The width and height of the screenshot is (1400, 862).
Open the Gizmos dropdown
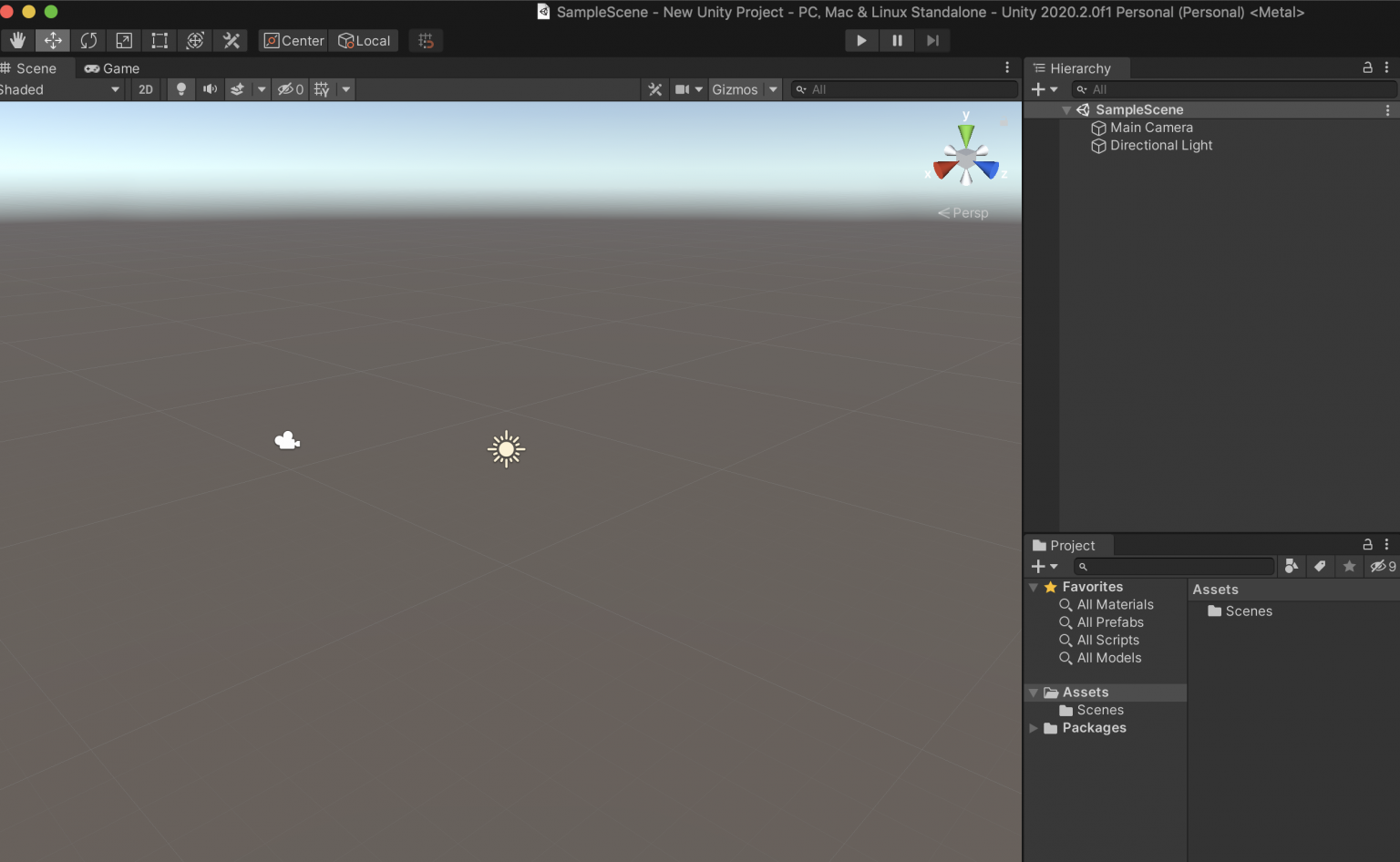745,88
